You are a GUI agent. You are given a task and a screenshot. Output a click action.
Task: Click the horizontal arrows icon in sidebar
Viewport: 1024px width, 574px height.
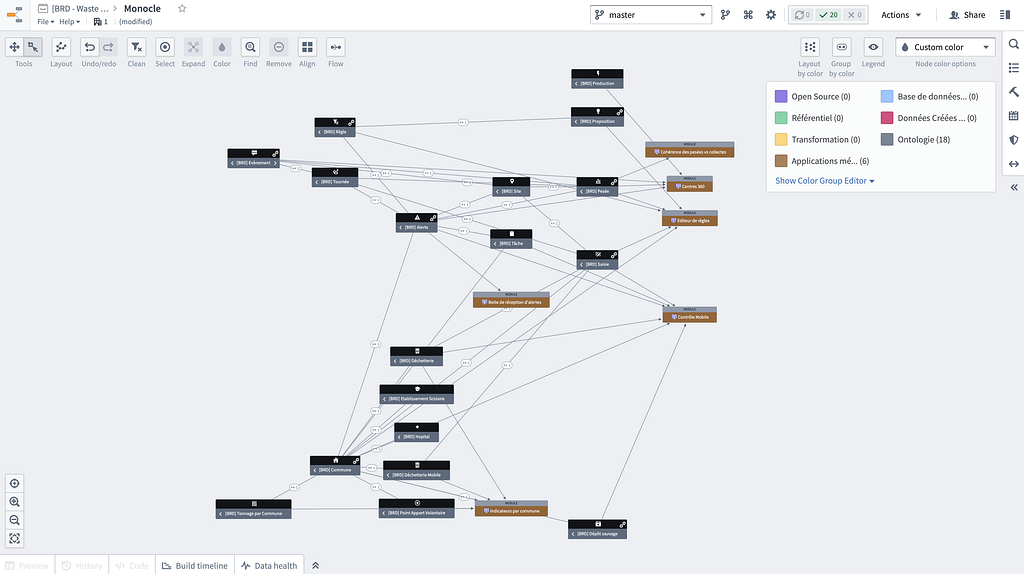click(x=1014, y=164)
